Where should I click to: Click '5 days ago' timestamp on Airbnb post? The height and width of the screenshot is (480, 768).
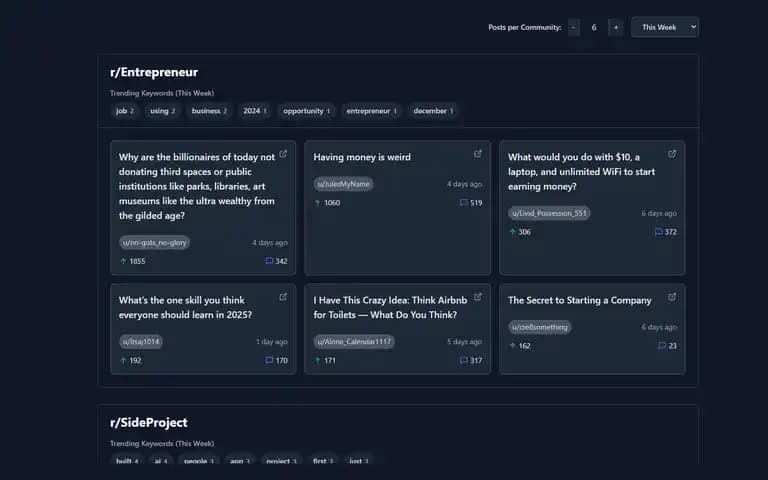pos(464,342)
